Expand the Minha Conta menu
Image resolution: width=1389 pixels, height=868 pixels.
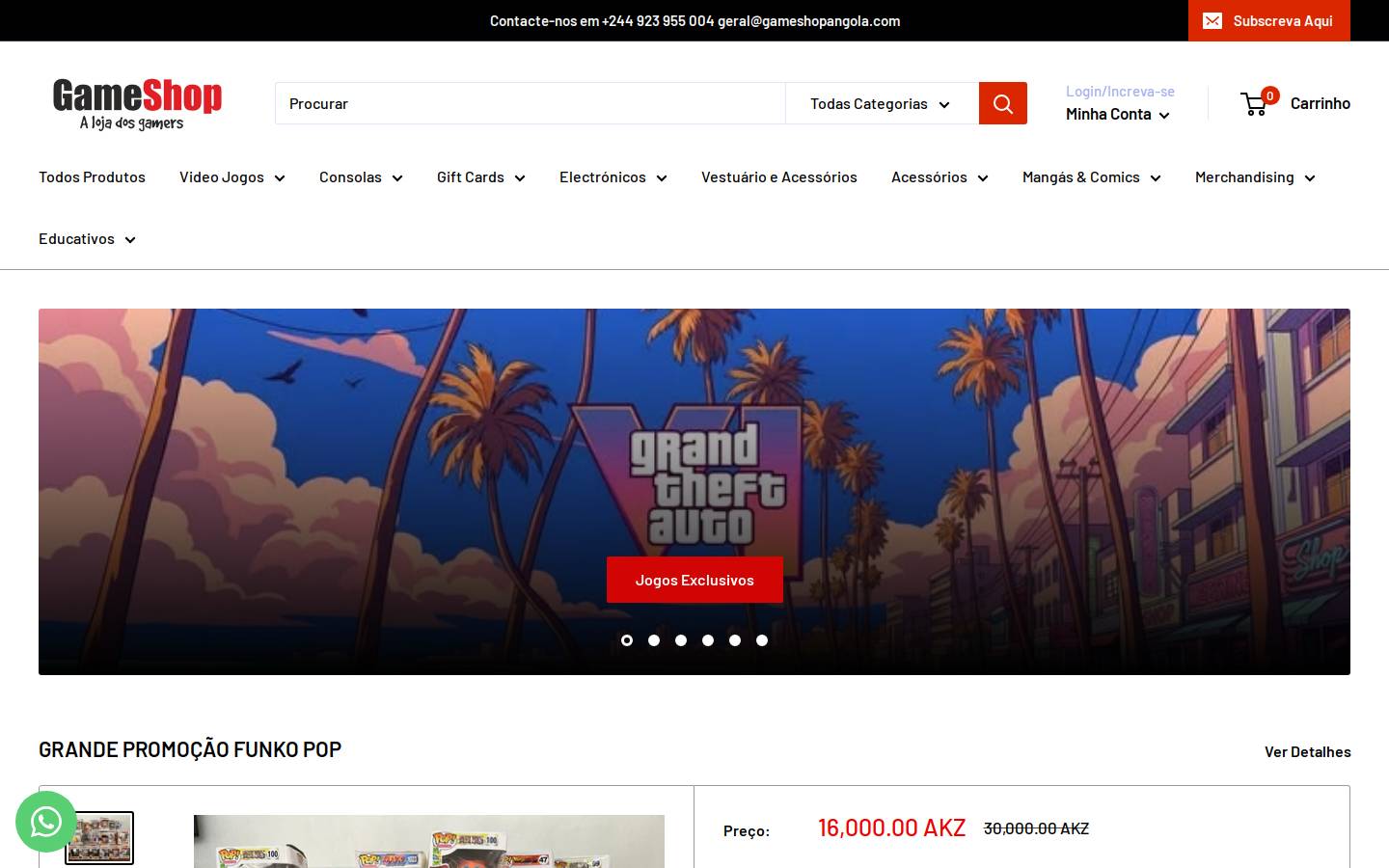pyautogui.click(x=1118, y=114)
